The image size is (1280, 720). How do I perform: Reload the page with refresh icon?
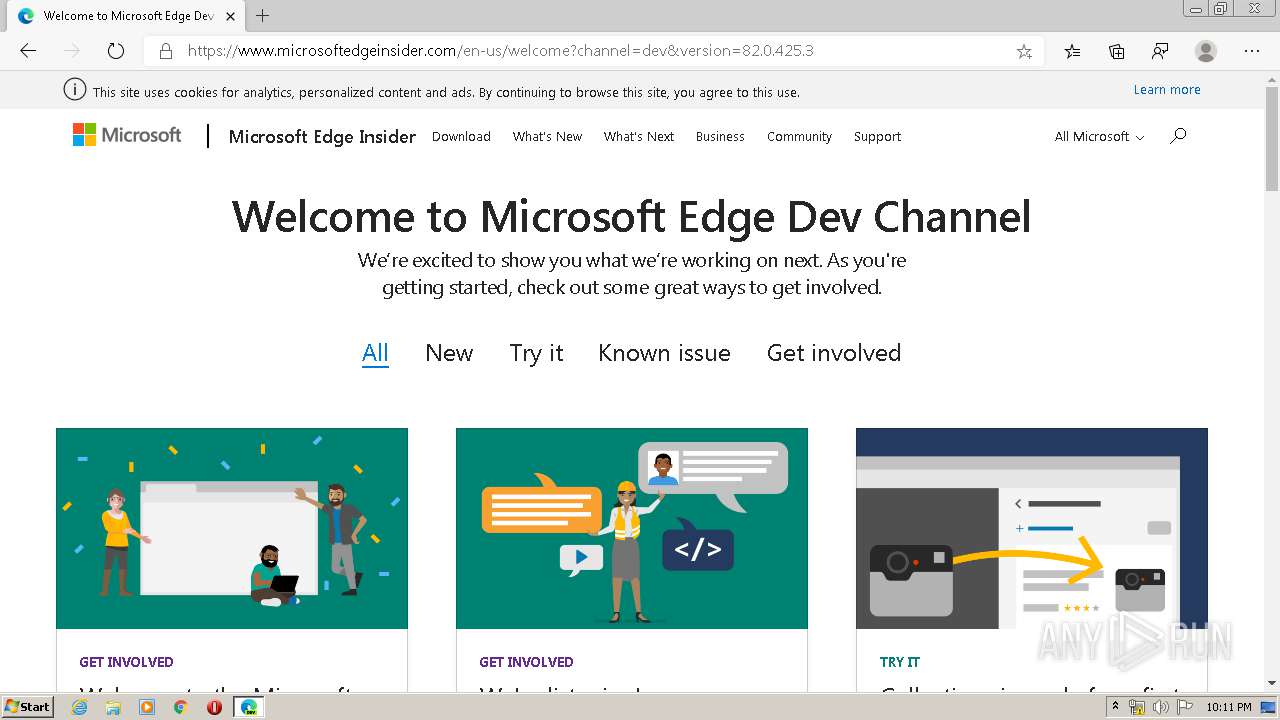pos(115,51)
